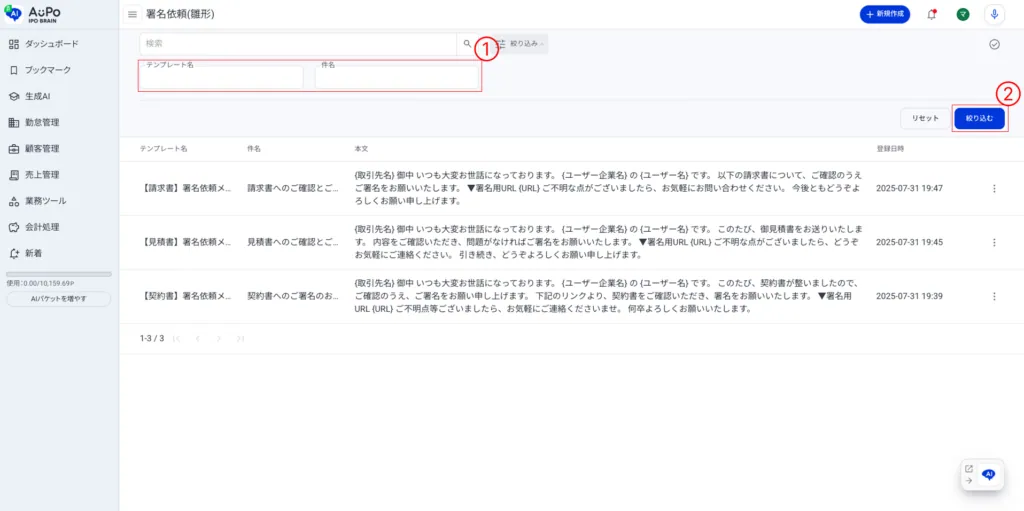Open row options for 【契約書】 template
Screen dimensions: 1024x511
pos(994,296)
